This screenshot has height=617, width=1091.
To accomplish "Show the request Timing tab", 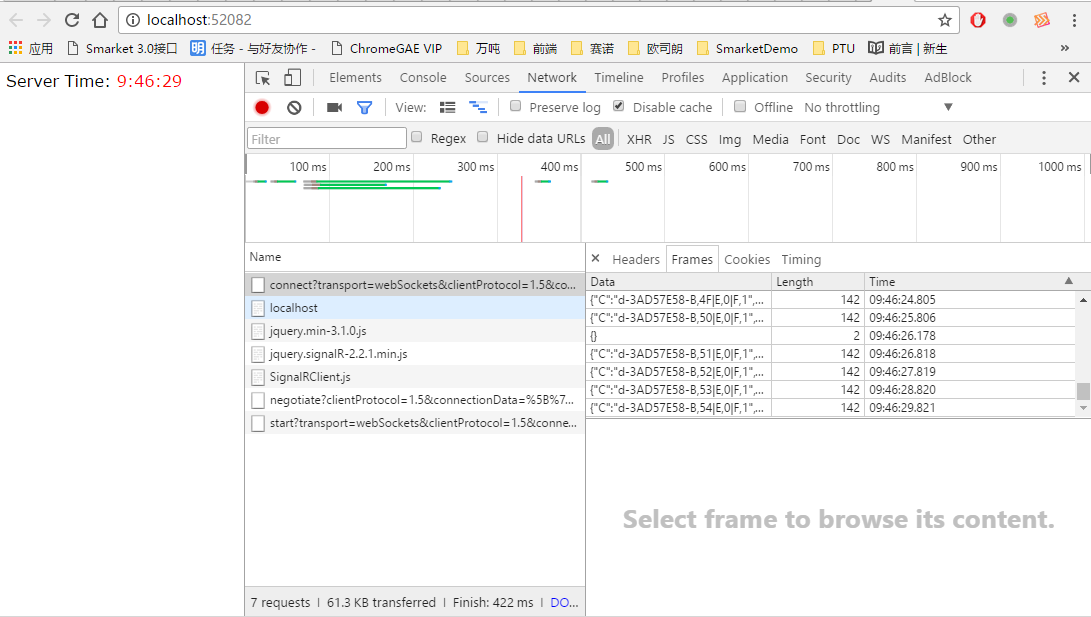I will (x=801, y=259).
